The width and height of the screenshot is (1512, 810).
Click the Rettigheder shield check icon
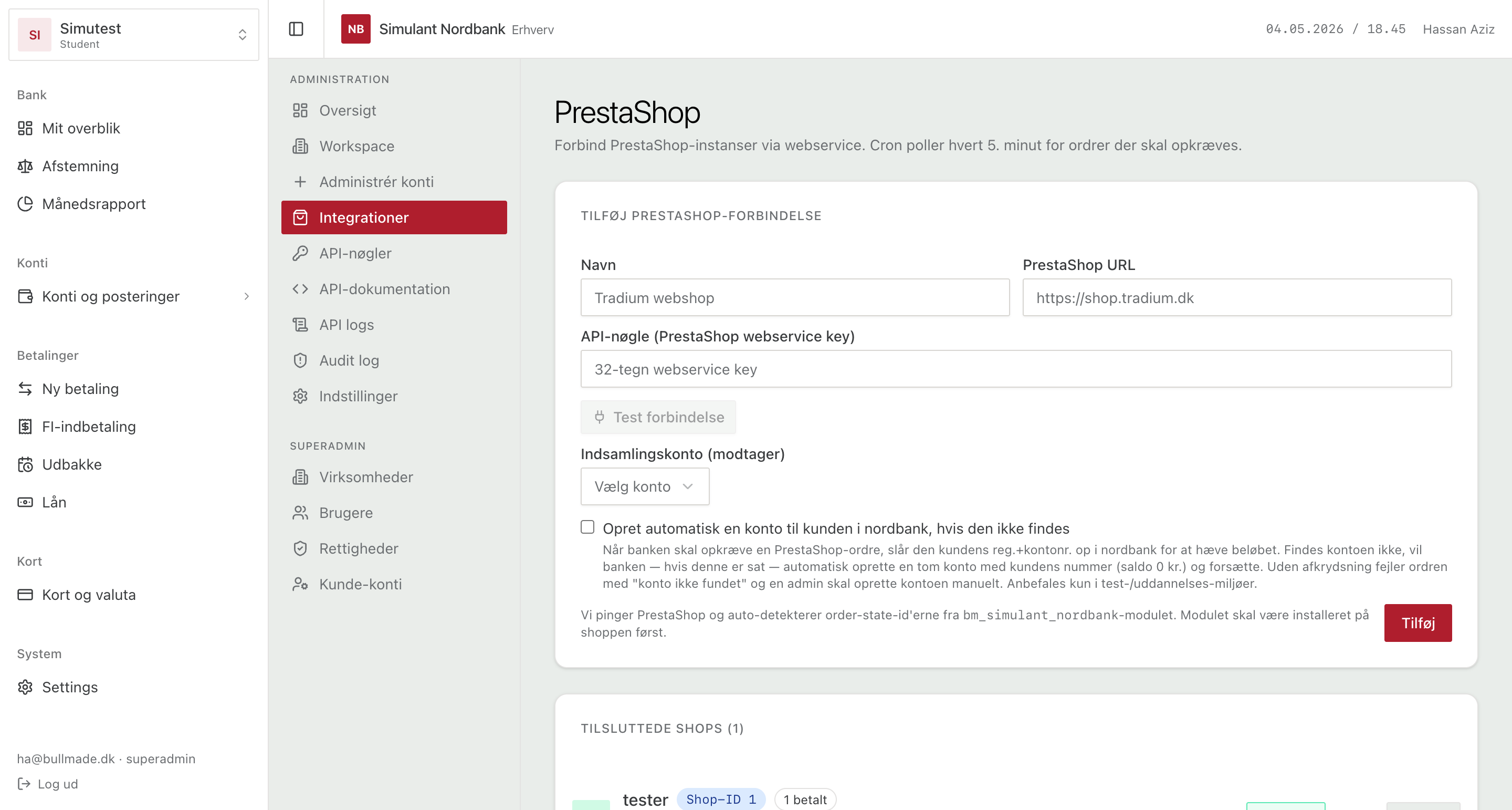tap(300, 548)
